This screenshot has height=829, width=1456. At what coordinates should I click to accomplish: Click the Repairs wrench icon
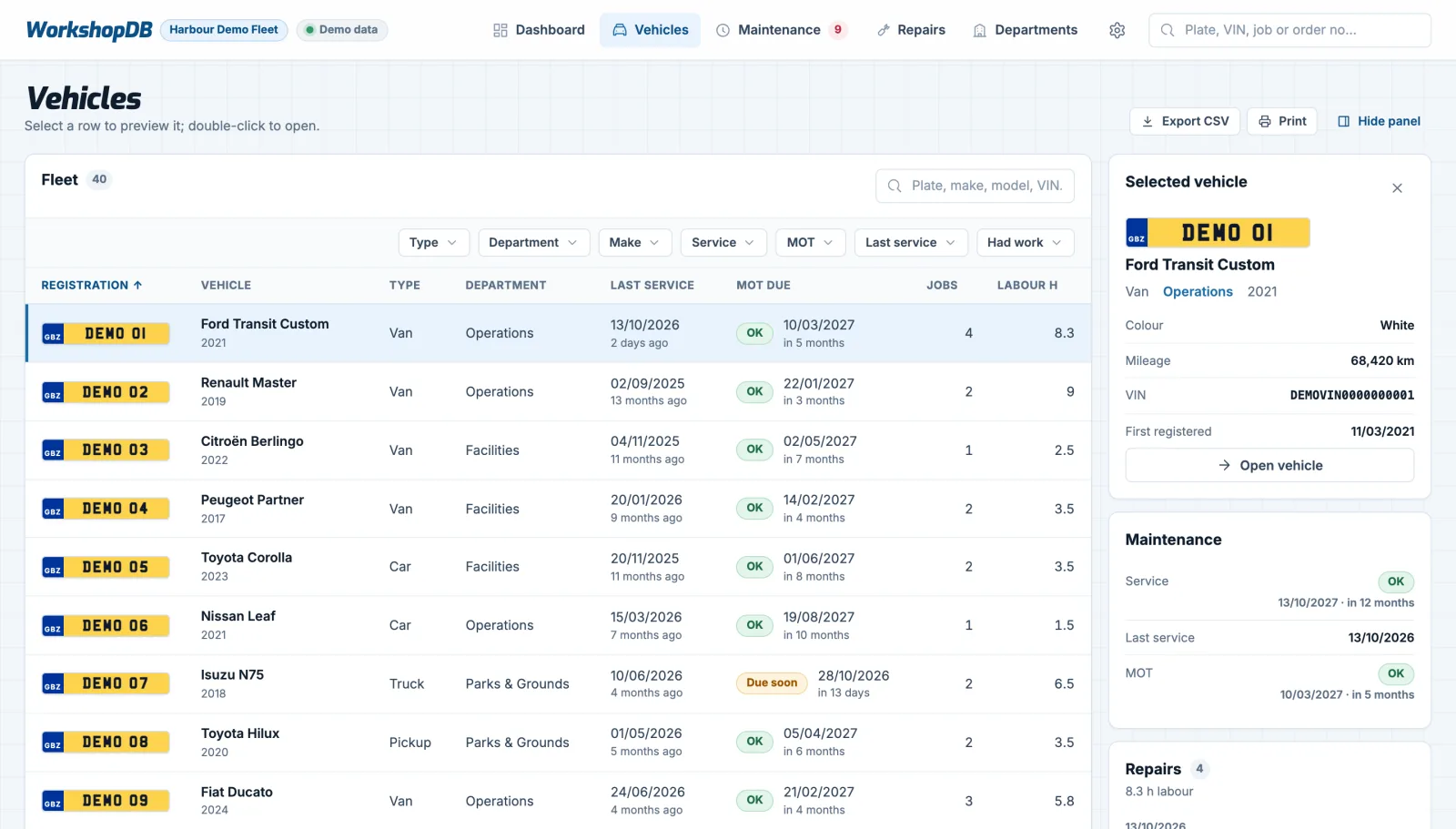tap(883, 30)
